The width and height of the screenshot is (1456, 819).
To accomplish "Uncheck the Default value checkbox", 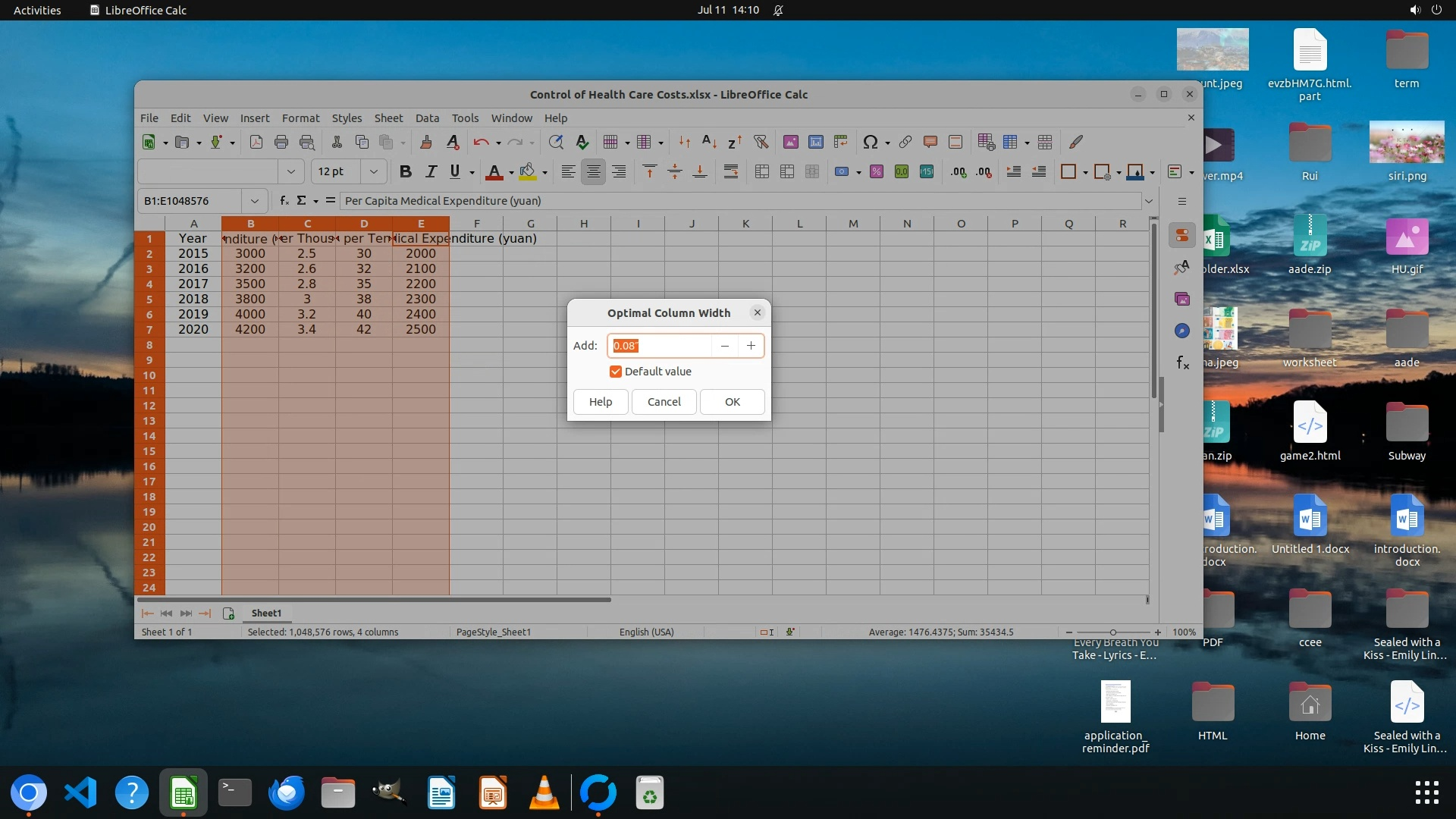I will click(x=615, y=372).
